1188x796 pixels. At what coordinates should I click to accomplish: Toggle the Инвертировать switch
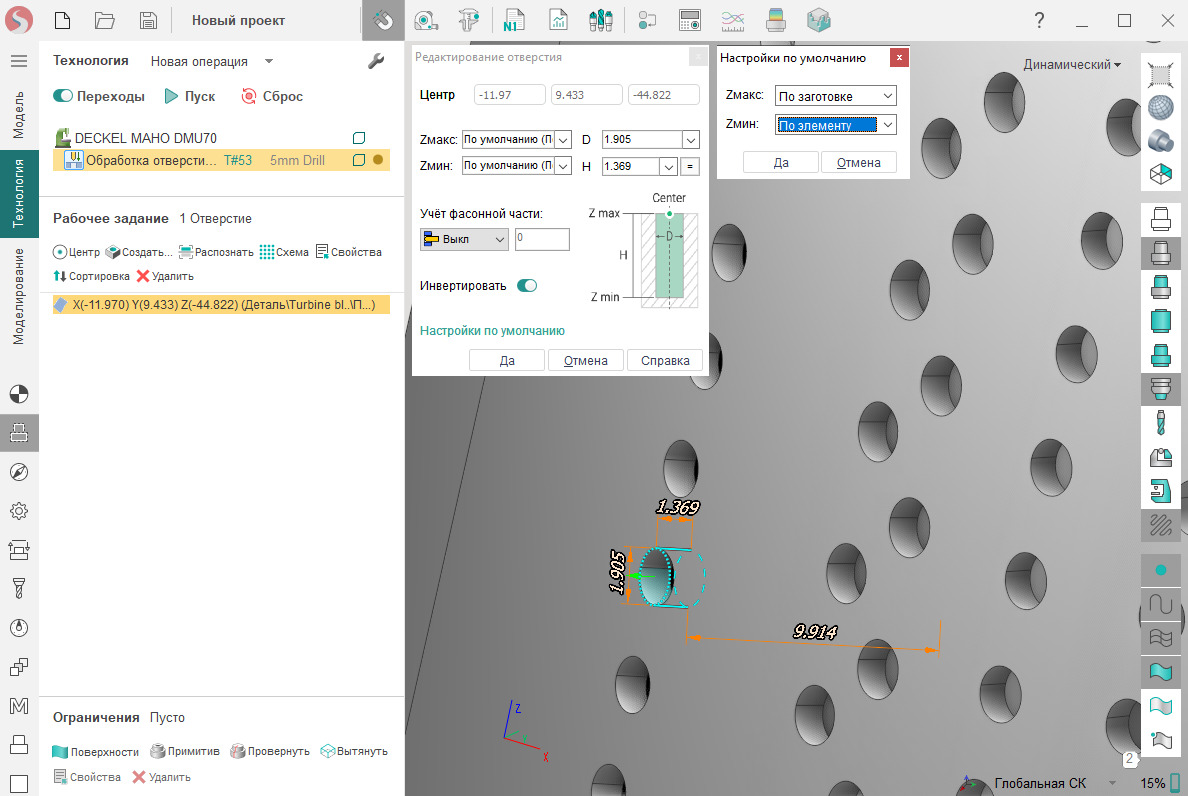click(x=526, y=286)
